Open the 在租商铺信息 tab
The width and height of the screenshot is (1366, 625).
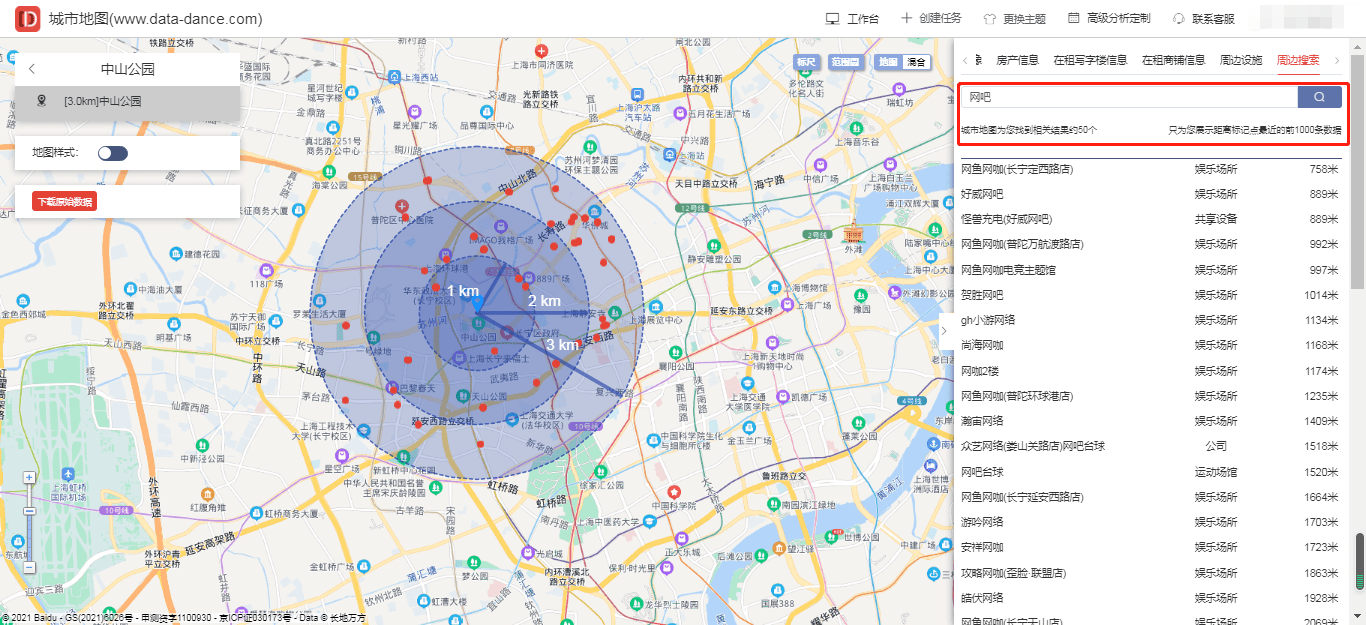pos(1173,61)
